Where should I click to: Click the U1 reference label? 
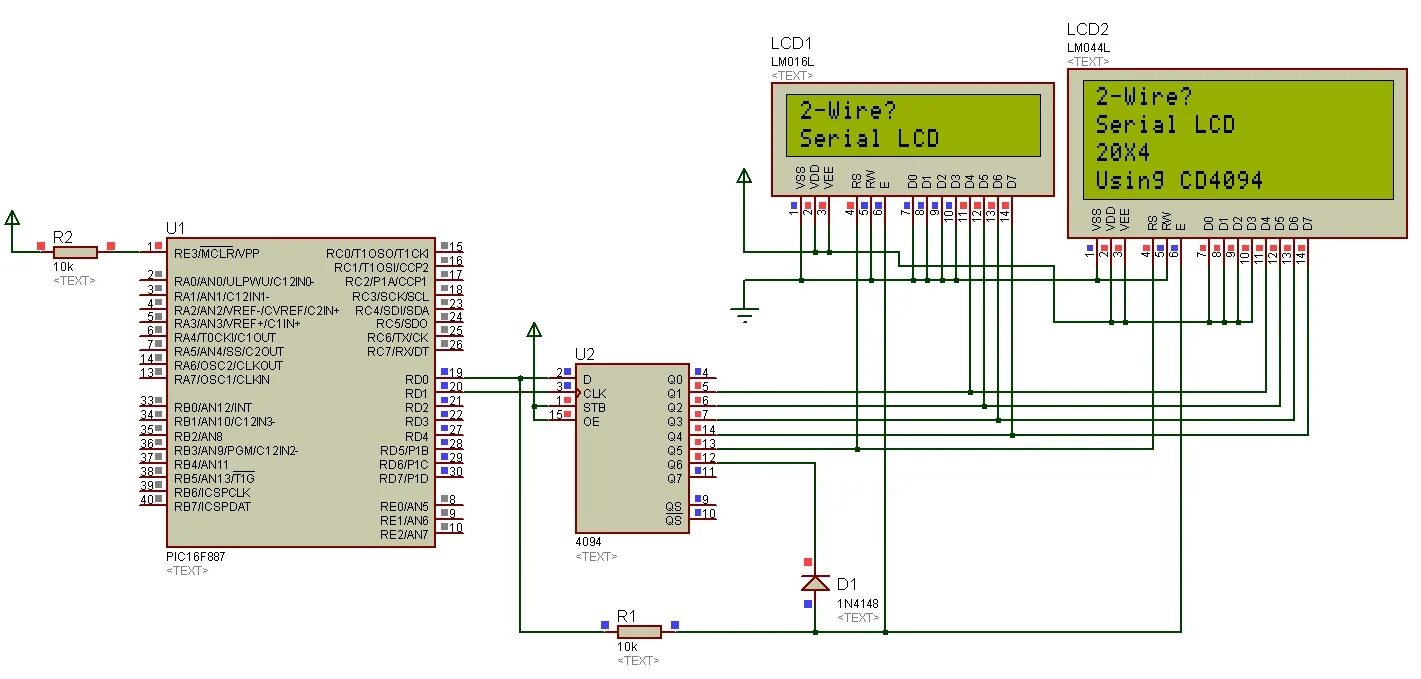click(175, 228)
